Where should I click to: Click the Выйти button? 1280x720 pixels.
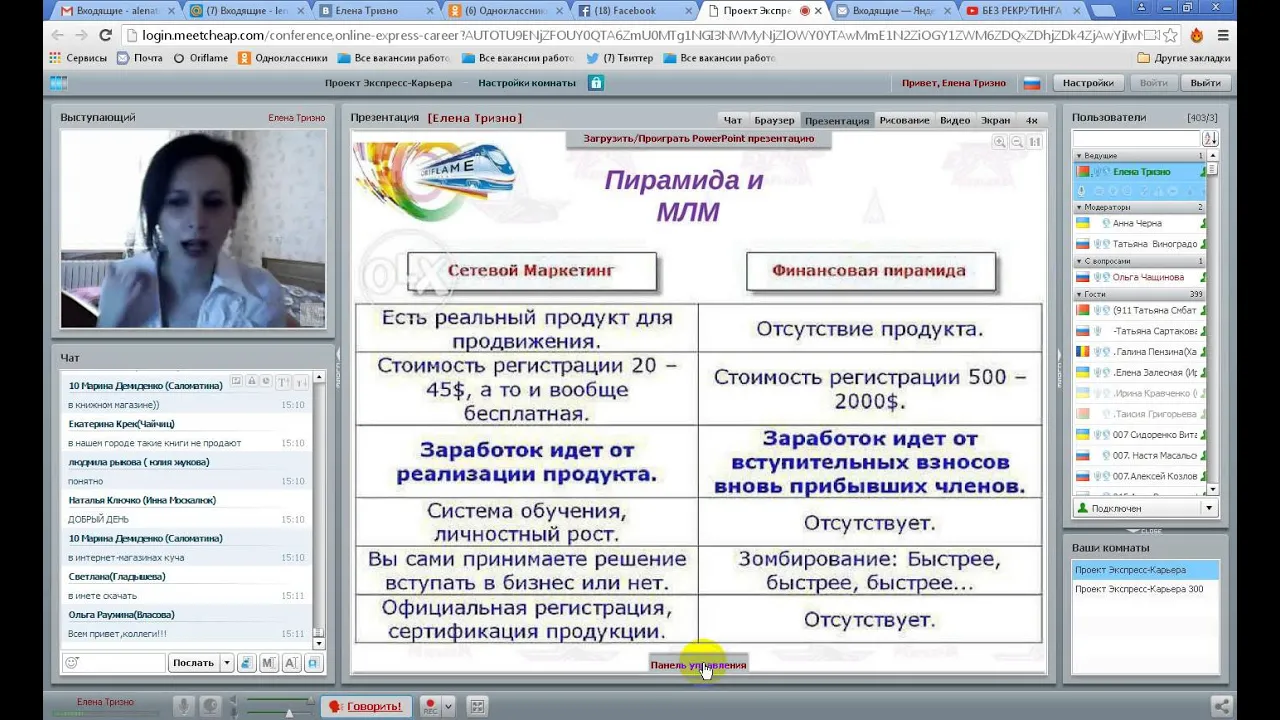(x=1205, y=83)
